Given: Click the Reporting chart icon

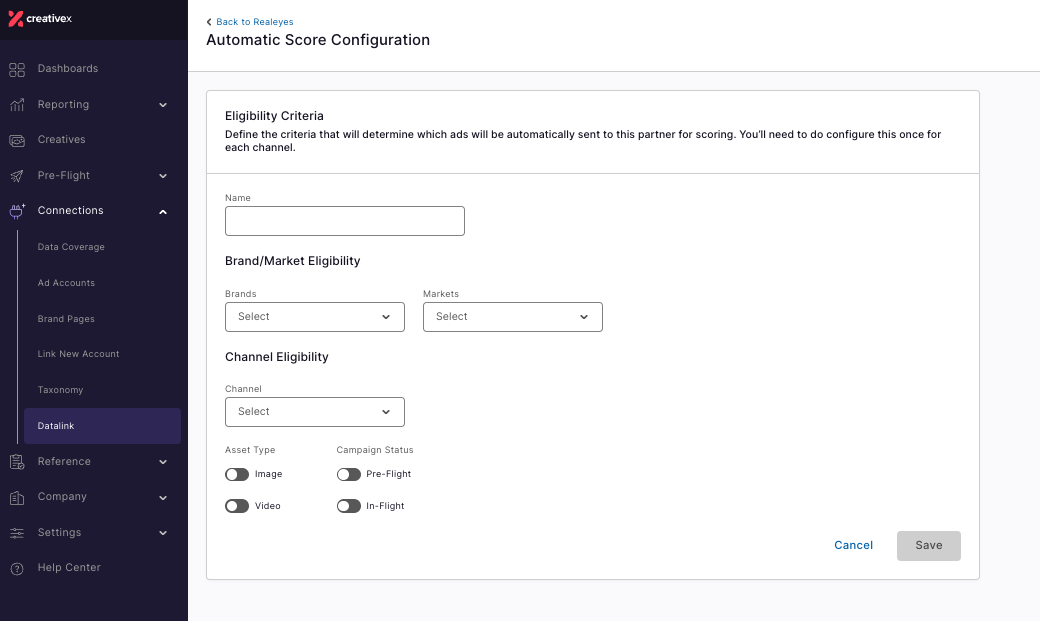Looking at the screenshot, I should tap(17, 105).
